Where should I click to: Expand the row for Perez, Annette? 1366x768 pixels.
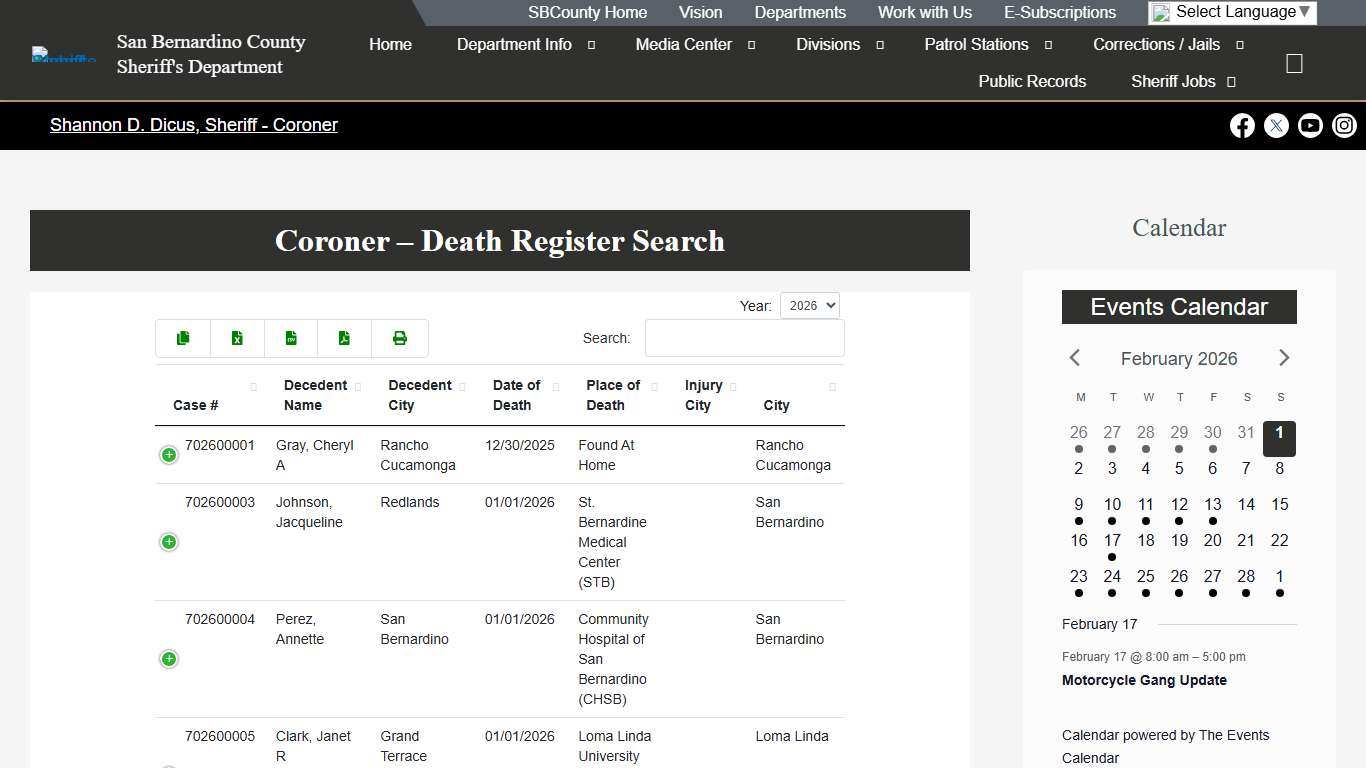tap(168, 659)
